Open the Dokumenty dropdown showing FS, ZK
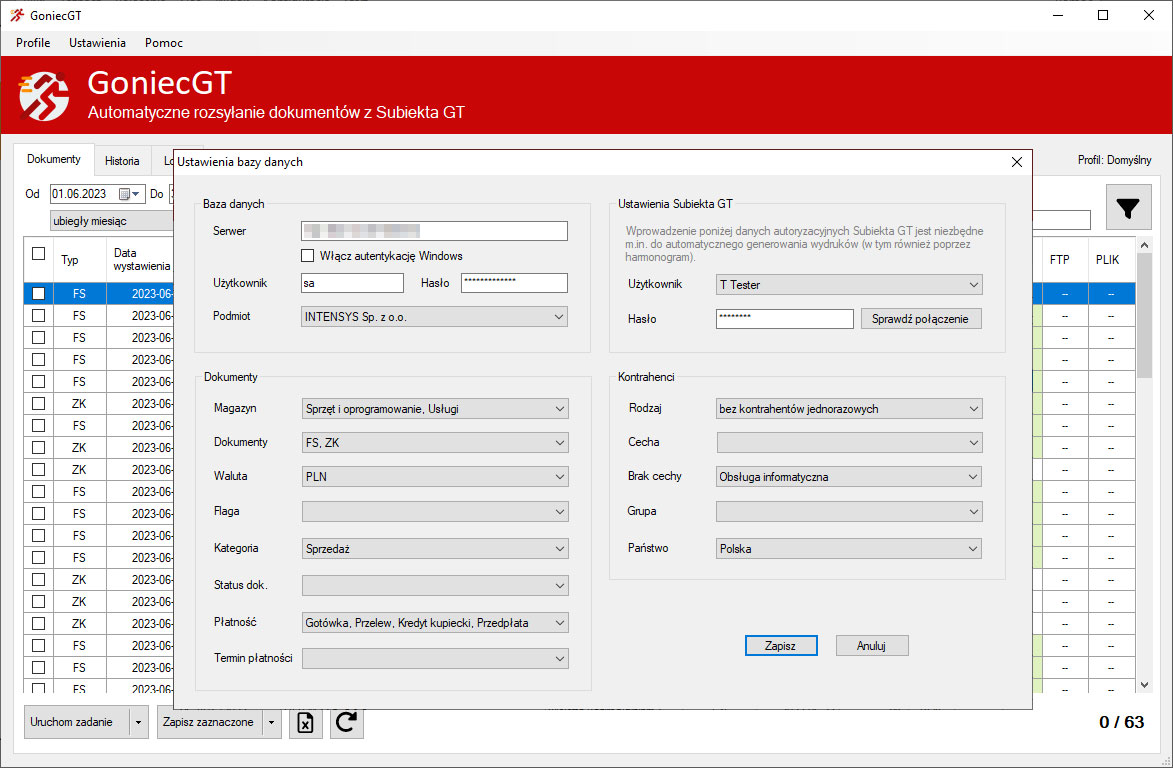 (435, 443)
